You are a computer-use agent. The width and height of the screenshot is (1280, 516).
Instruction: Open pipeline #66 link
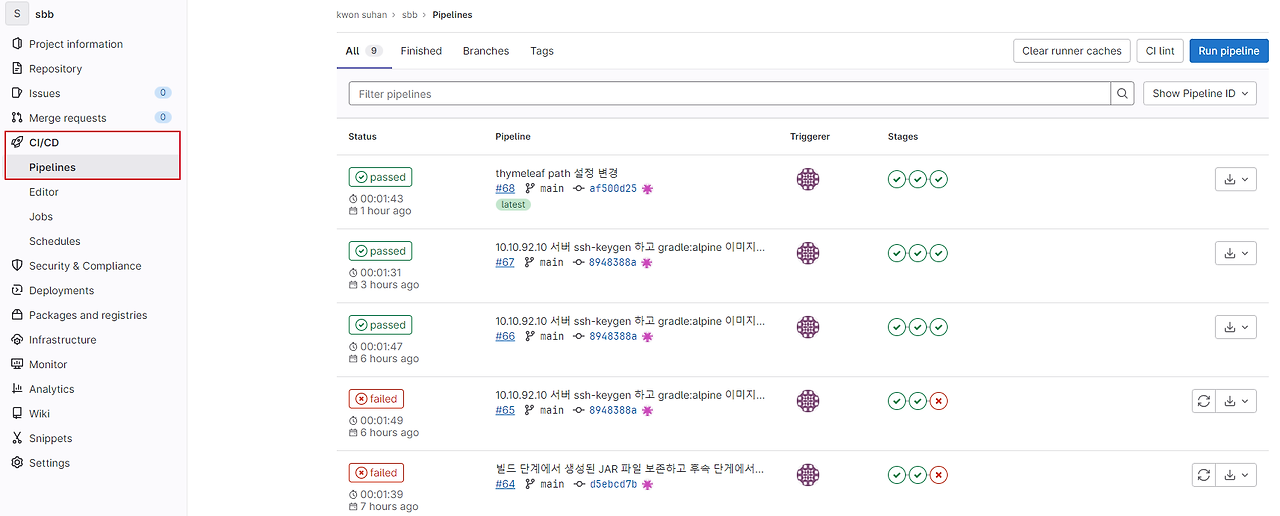click(x=505, y=336)
